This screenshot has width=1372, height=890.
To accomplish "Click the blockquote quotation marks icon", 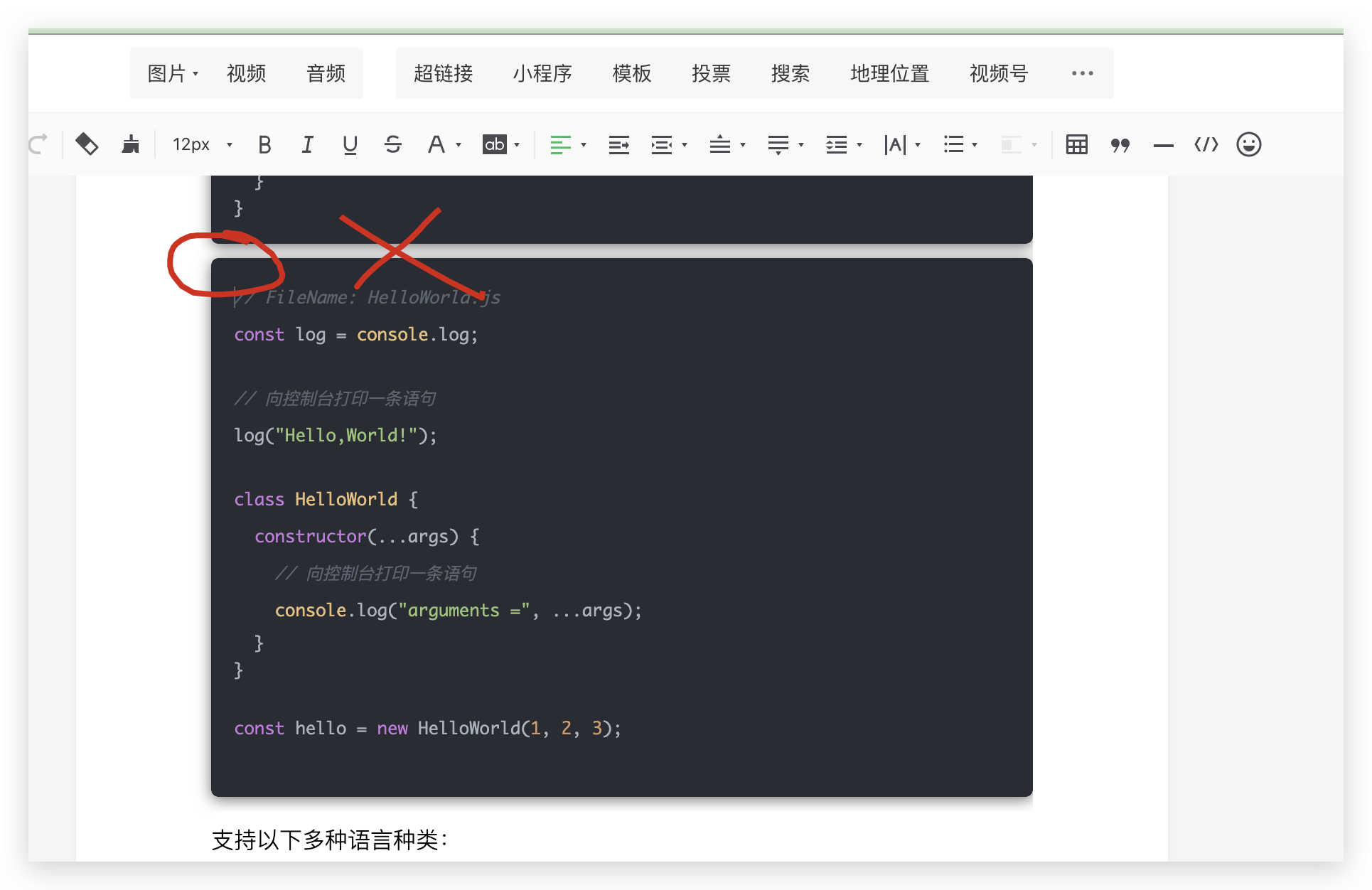I will click(1120, 145).
